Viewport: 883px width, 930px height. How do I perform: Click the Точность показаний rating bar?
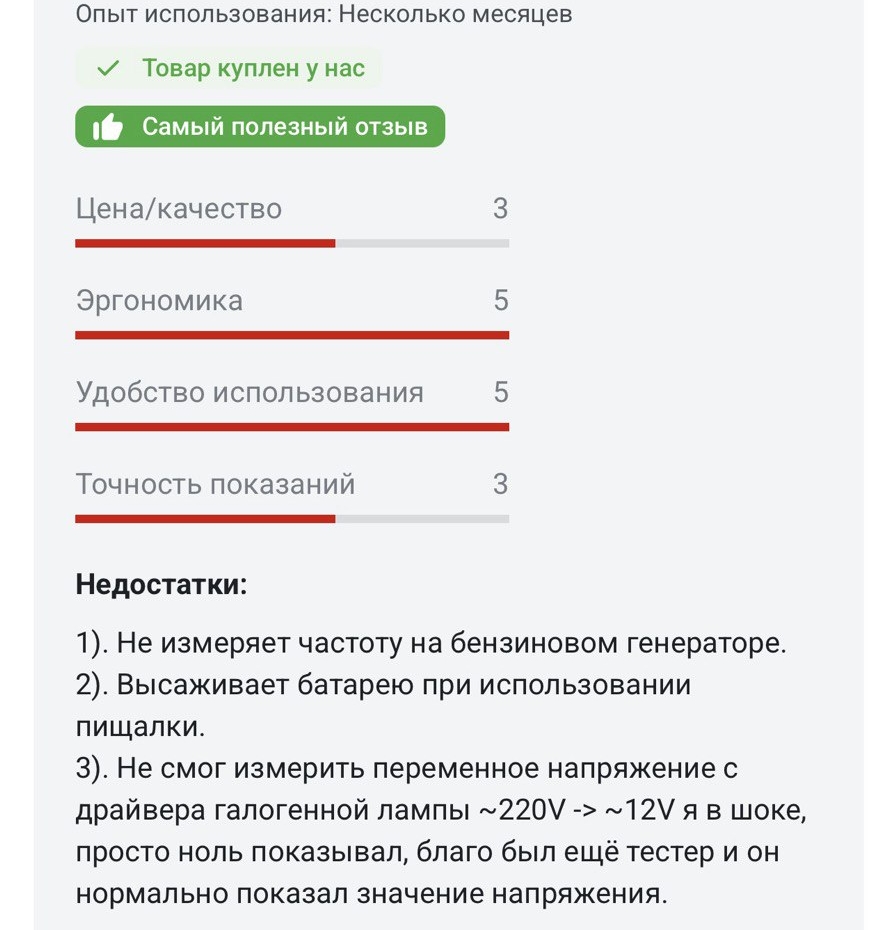292,519
